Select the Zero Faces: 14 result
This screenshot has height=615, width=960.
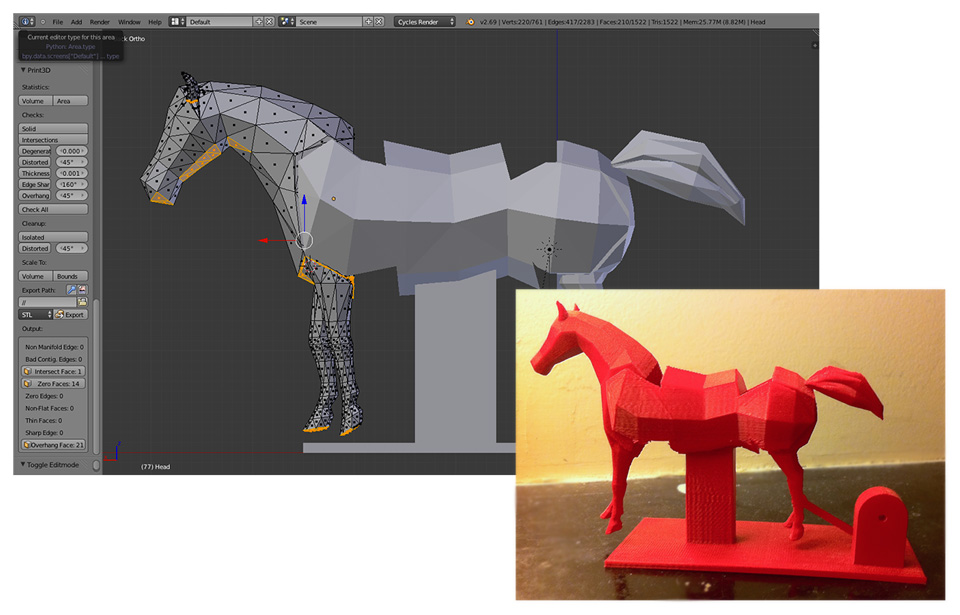[x=53, y=383]
